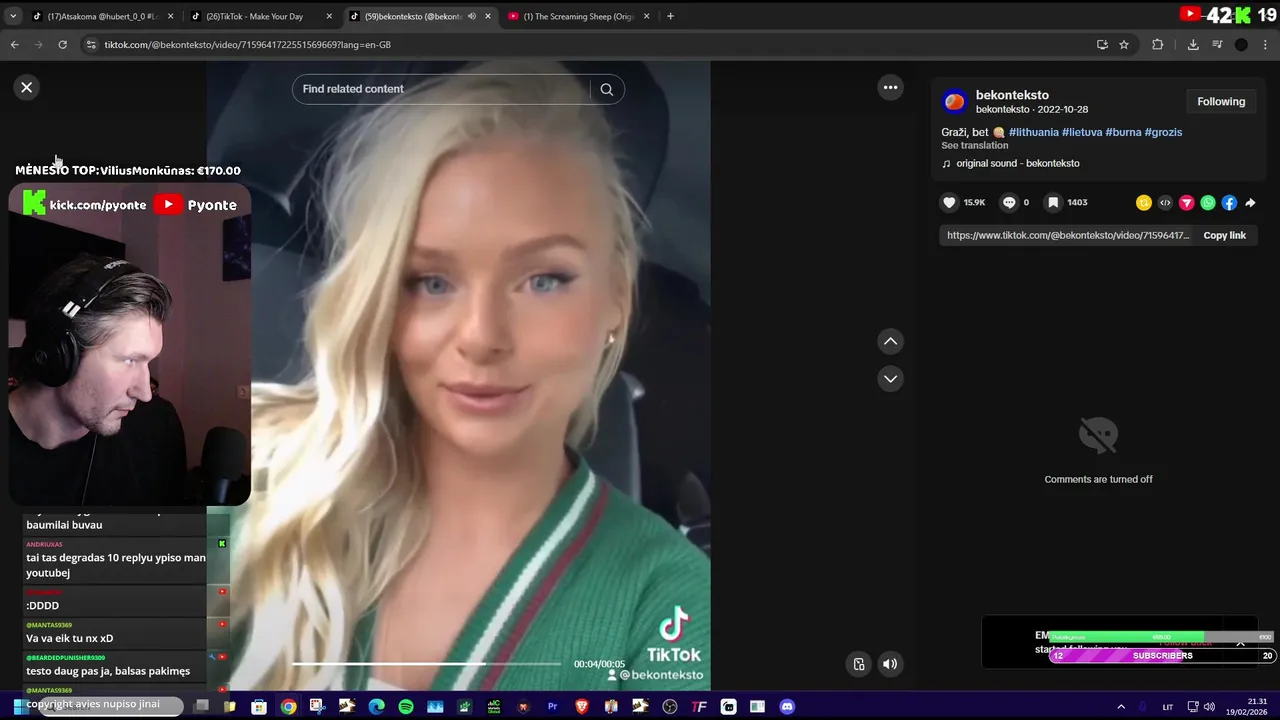The height and width of the screenshot is (720, 1280).
Task: Click Copy link button
Action: (1224, 236)
